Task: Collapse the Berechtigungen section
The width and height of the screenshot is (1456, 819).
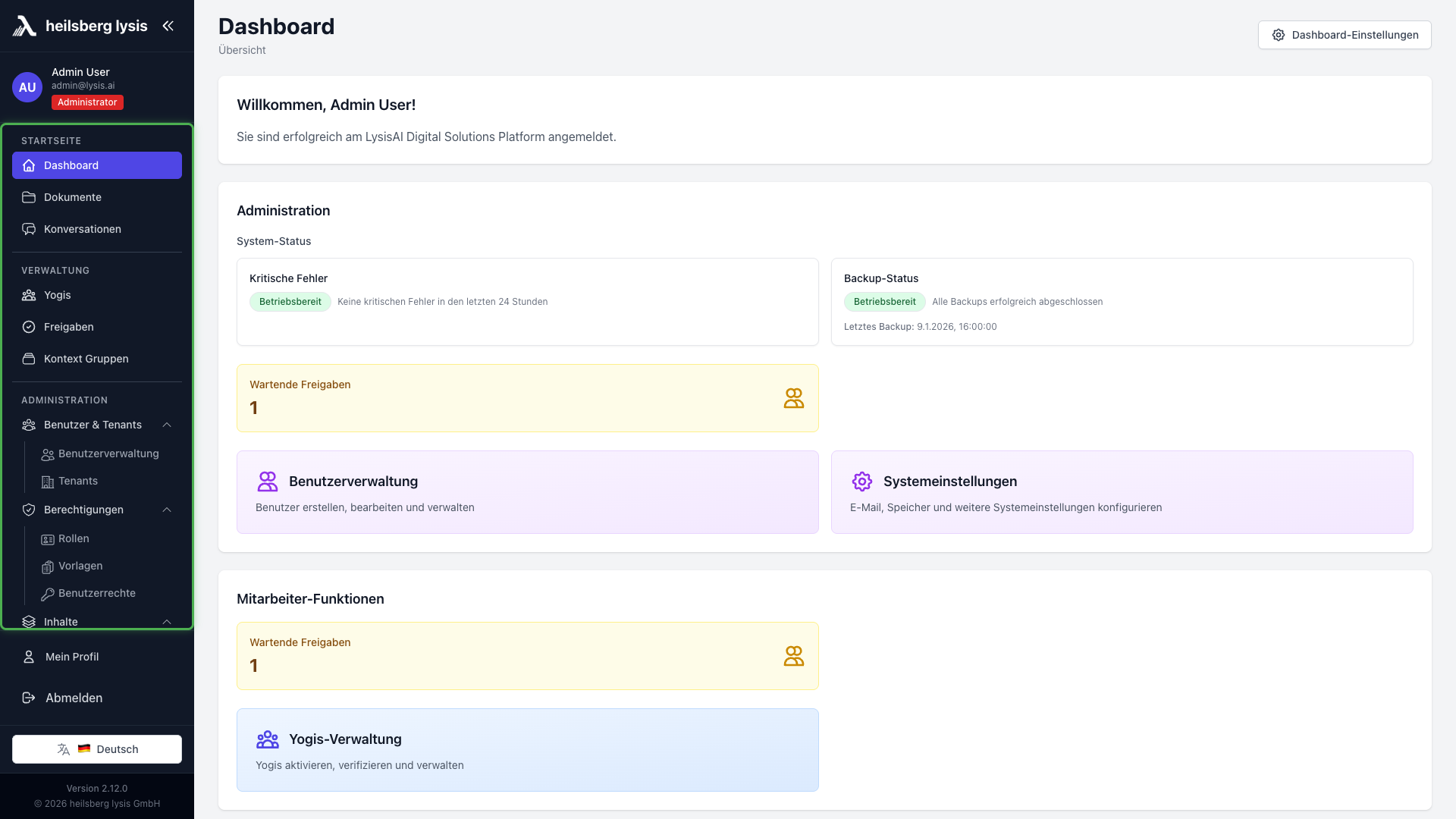Action: point(167,510)
